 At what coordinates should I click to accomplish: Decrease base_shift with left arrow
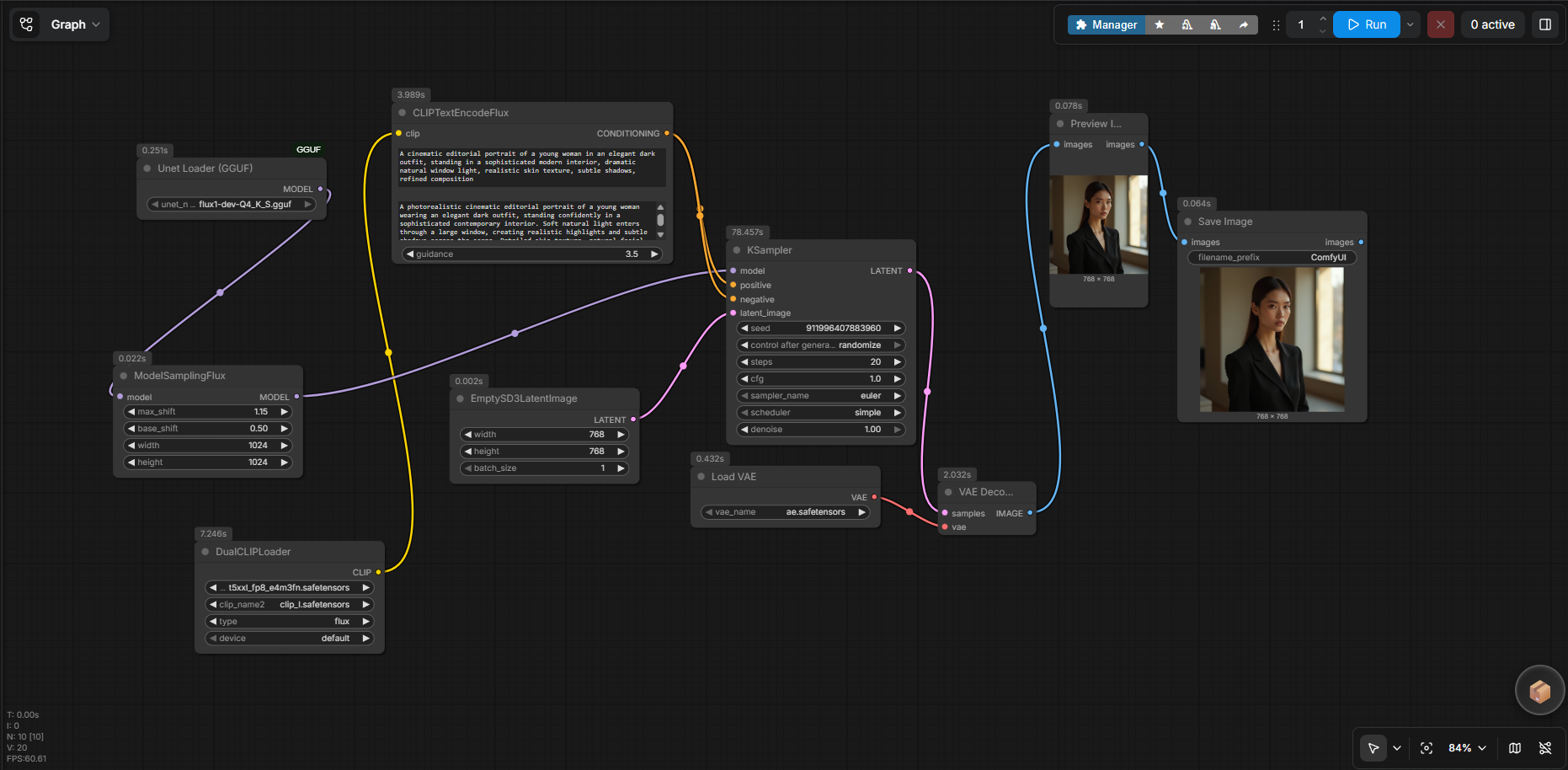coord(131,429)
